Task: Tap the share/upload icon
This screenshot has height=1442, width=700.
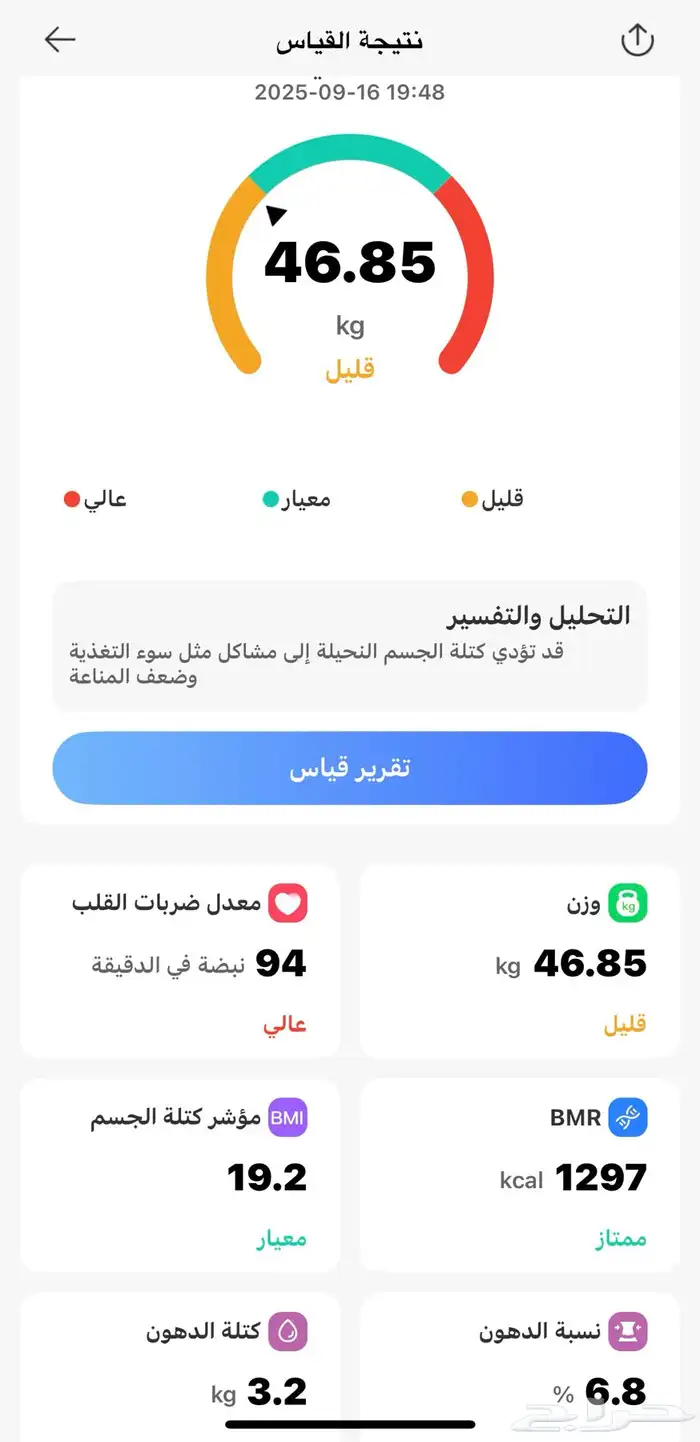Action: 637,40
